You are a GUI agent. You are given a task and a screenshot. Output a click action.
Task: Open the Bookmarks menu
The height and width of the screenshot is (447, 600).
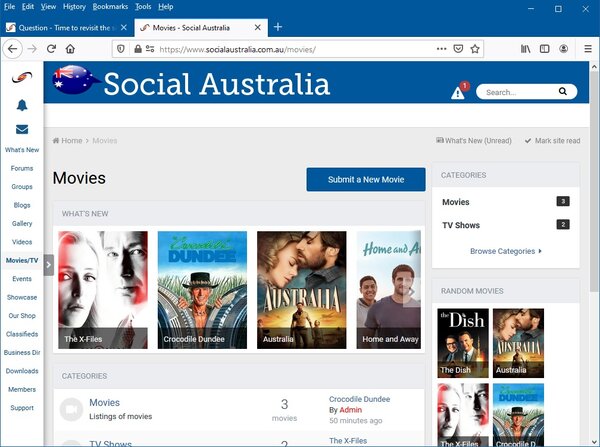click(x=112, y=6)
